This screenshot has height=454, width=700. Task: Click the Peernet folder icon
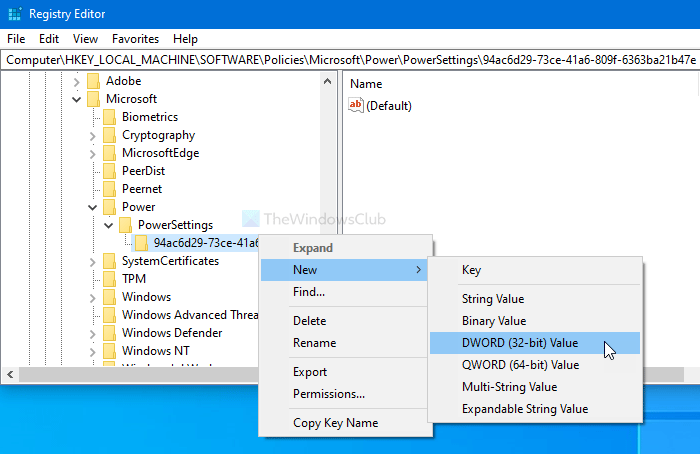pos(109,189)
